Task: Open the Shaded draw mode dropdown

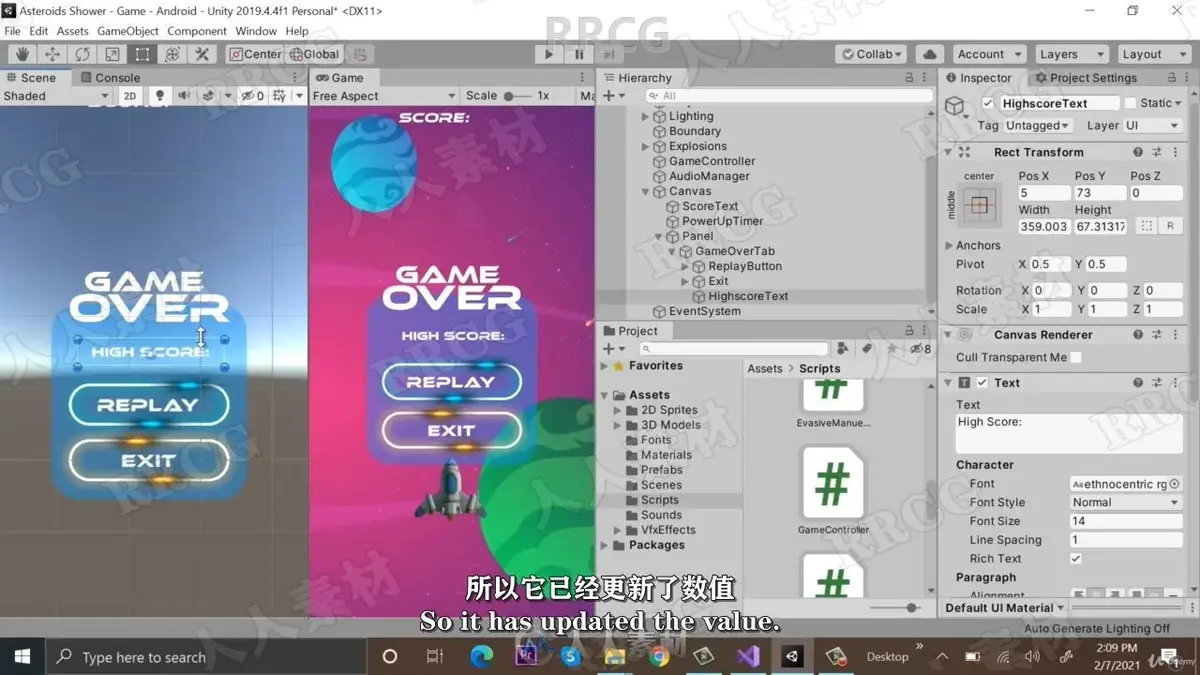Action: [x=56, y=96]
